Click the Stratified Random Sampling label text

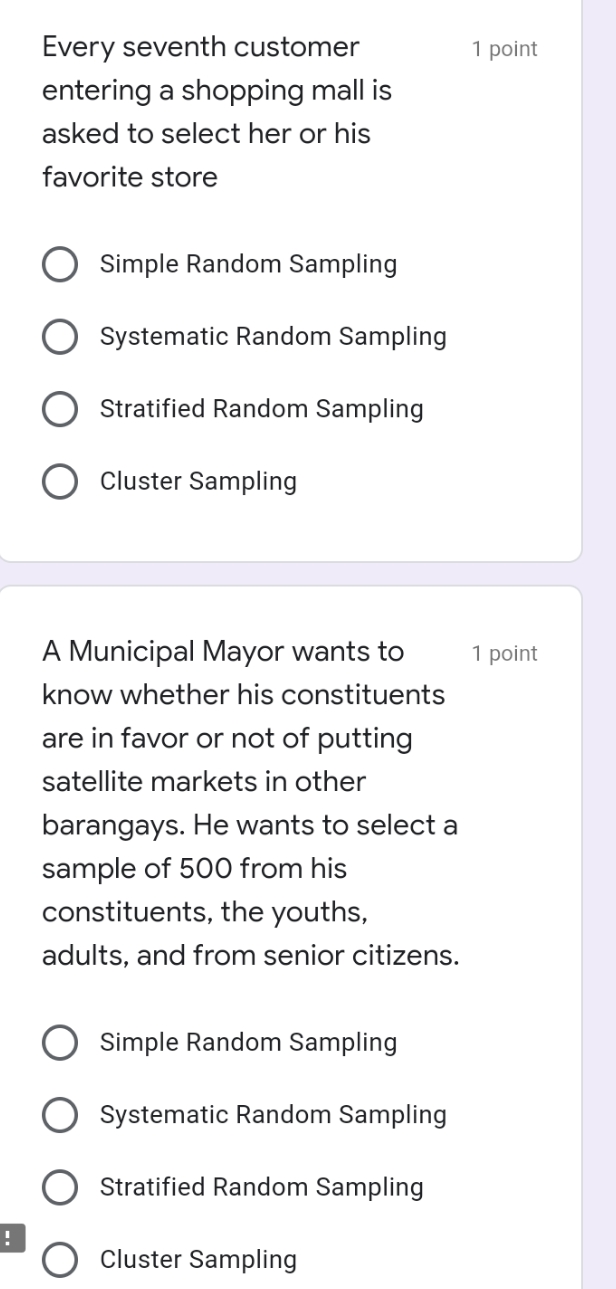(x=262, y=408)
